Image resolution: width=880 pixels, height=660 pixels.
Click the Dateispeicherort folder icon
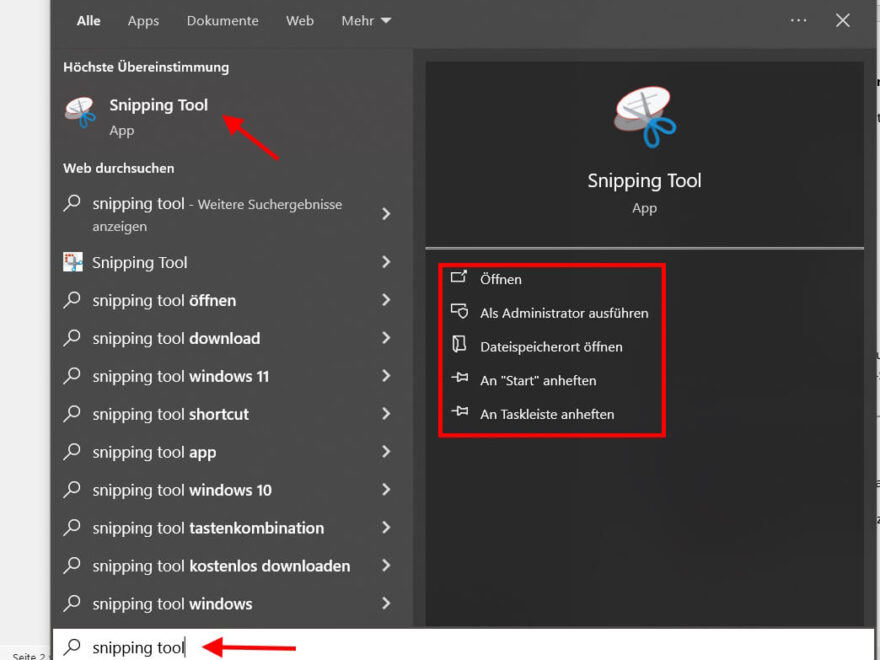coord(459,344)
